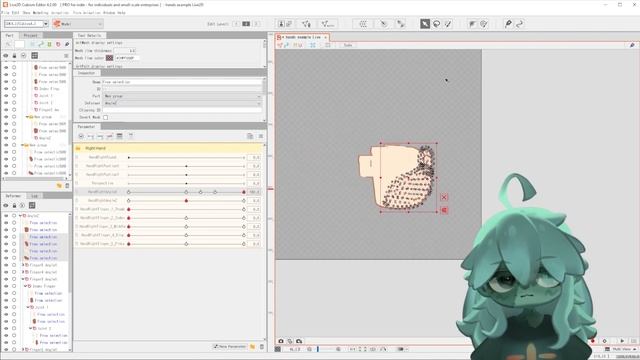Click the mesh edit tool icon

click(307, 24)
